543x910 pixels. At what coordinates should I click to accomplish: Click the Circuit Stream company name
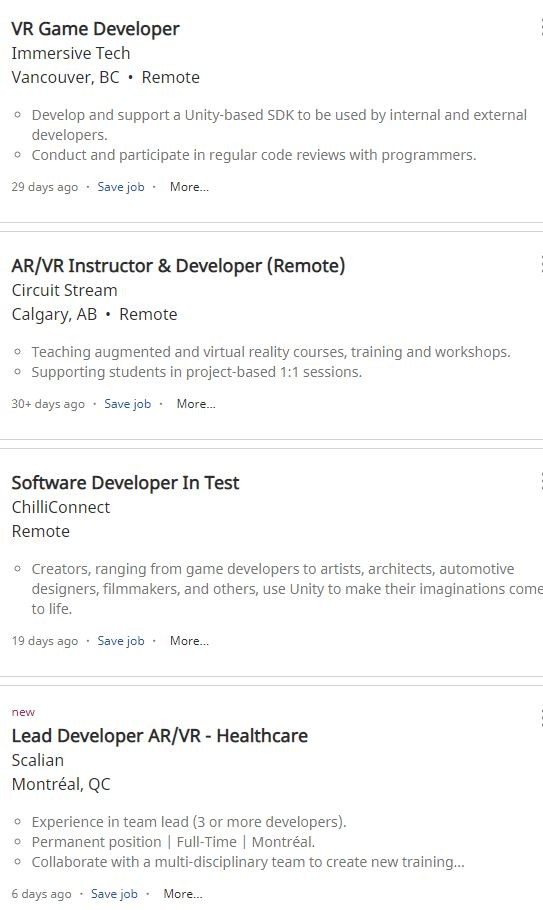point(64,290)
